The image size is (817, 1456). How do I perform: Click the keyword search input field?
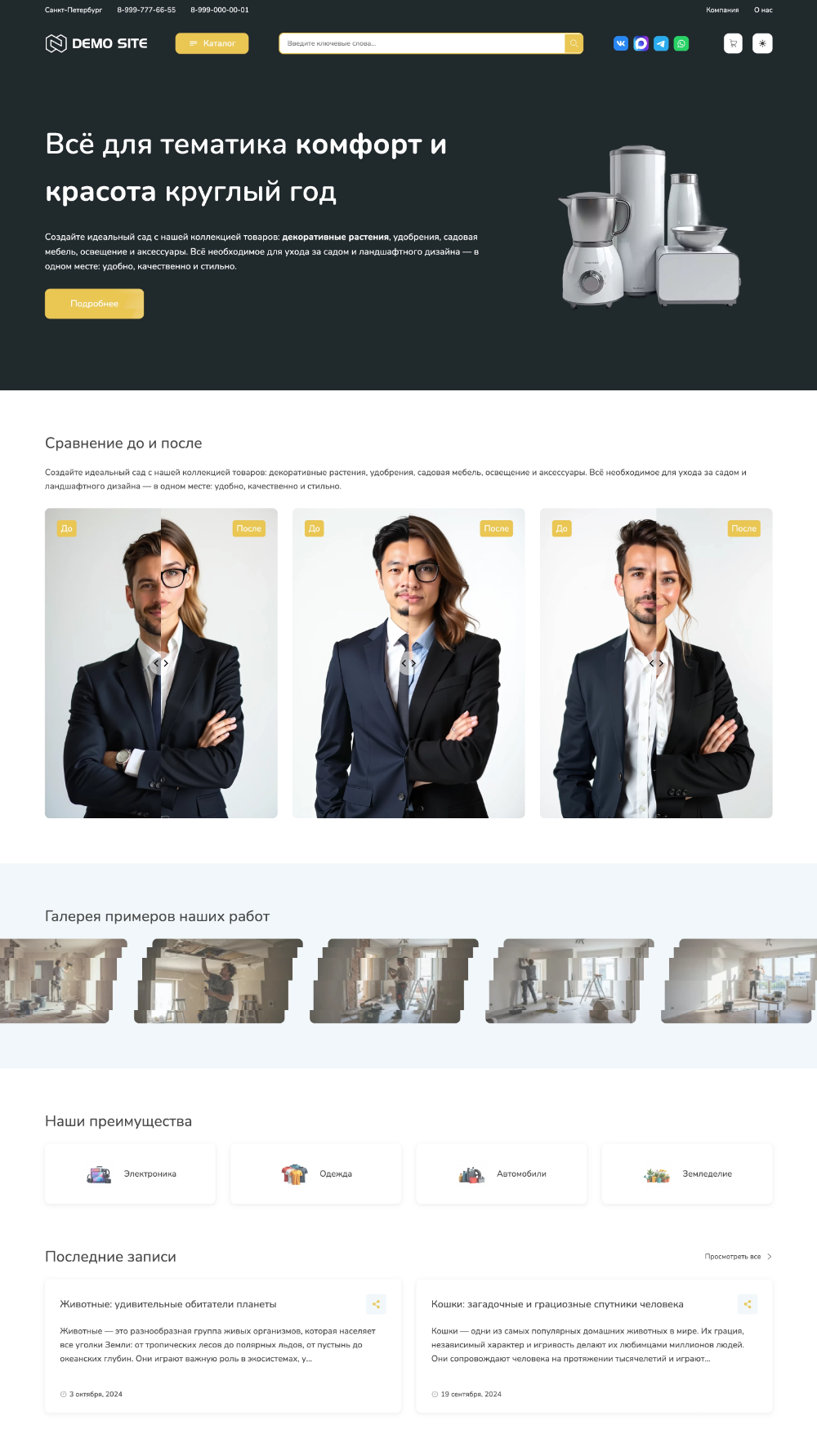(x=421, y=43)
